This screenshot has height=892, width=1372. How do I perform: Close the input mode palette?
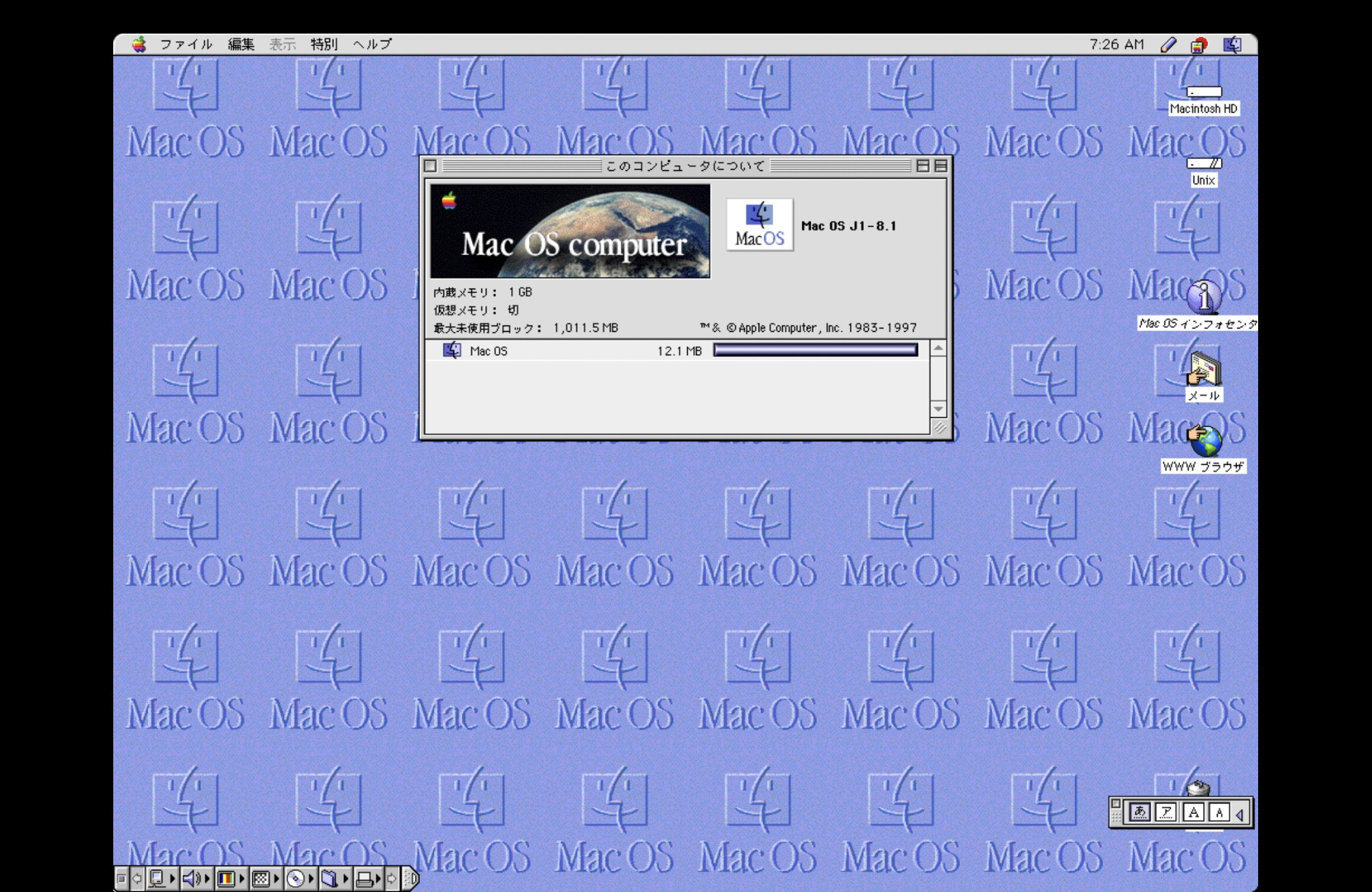pyautogui.click(x=1115, y=804)
